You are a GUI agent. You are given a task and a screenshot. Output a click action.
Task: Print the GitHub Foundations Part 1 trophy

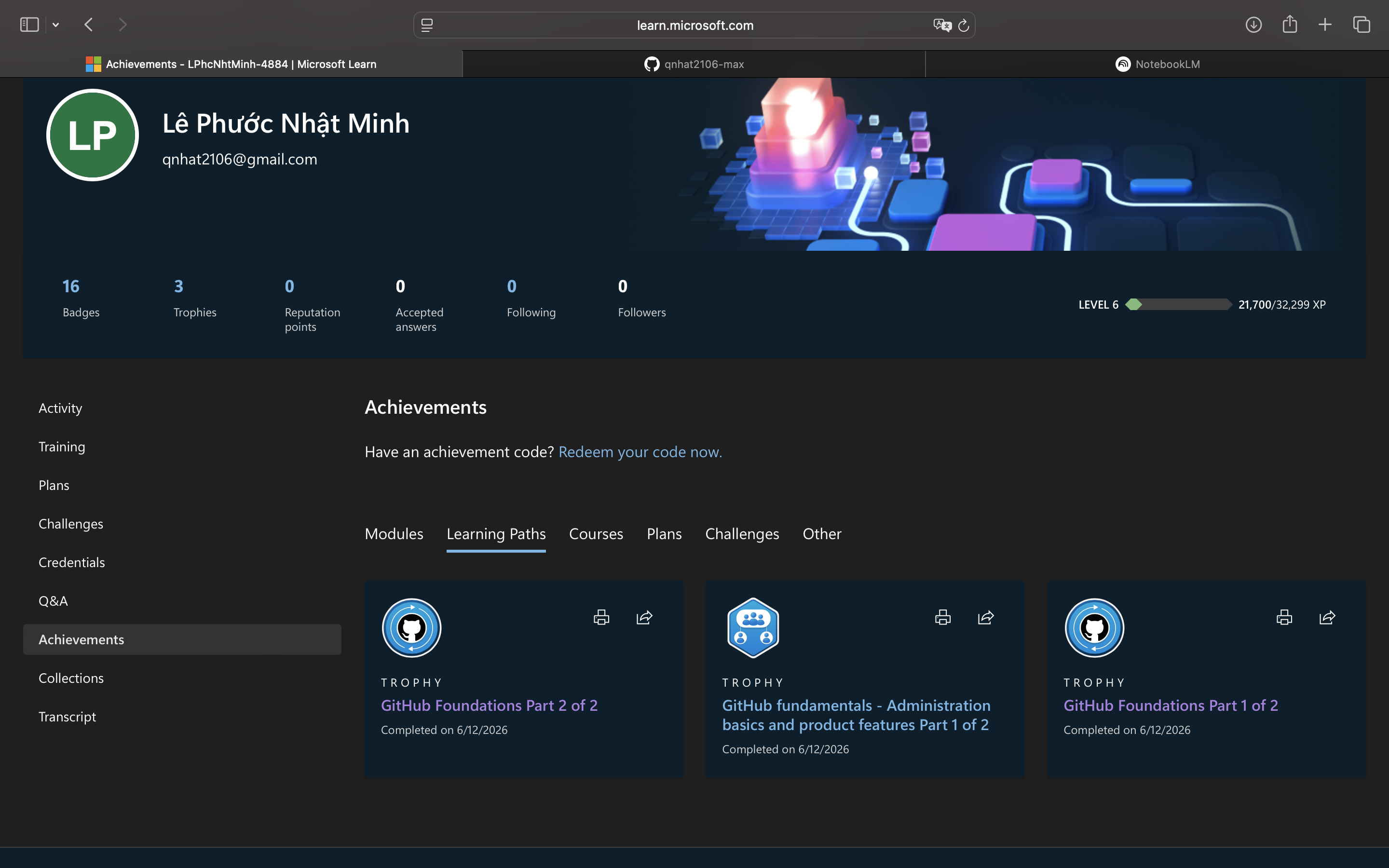tap(1284, 617)
